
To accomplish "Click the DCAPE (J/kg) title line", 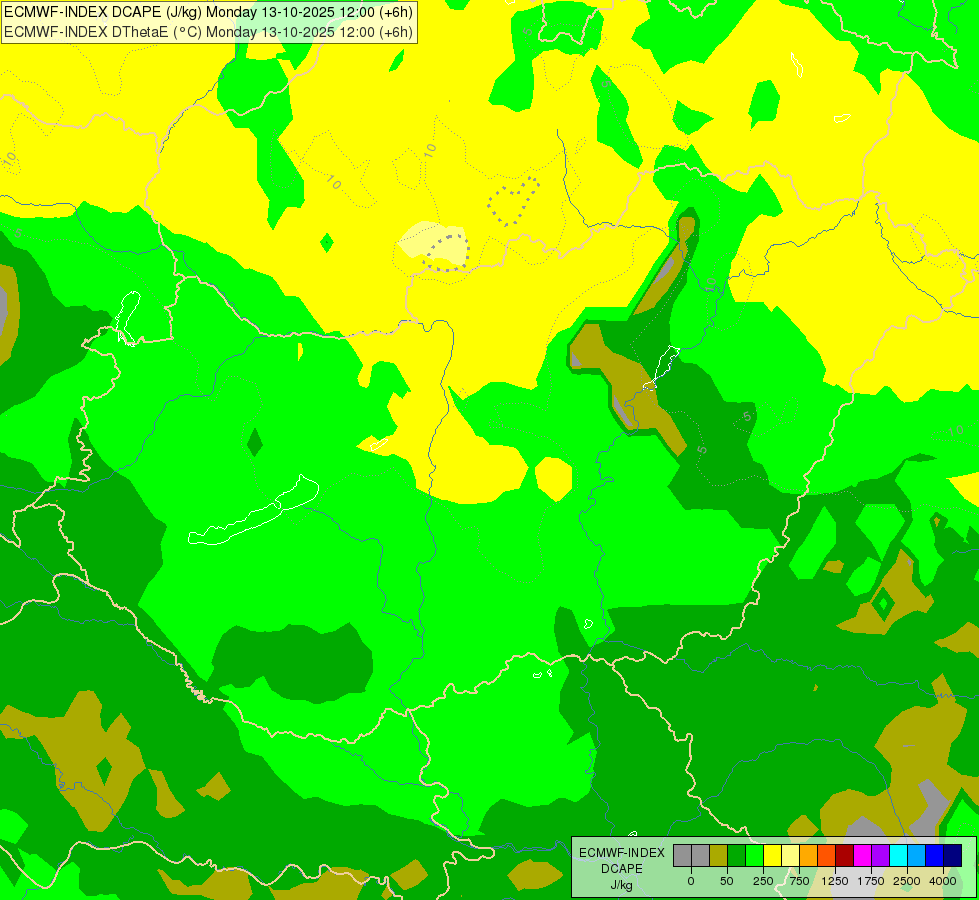I will coord(209,12).
